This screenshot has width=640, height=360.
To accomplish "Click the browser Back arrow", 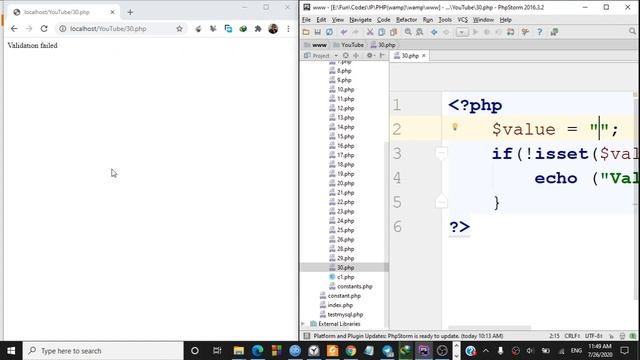I will click(x=14, y=29).
